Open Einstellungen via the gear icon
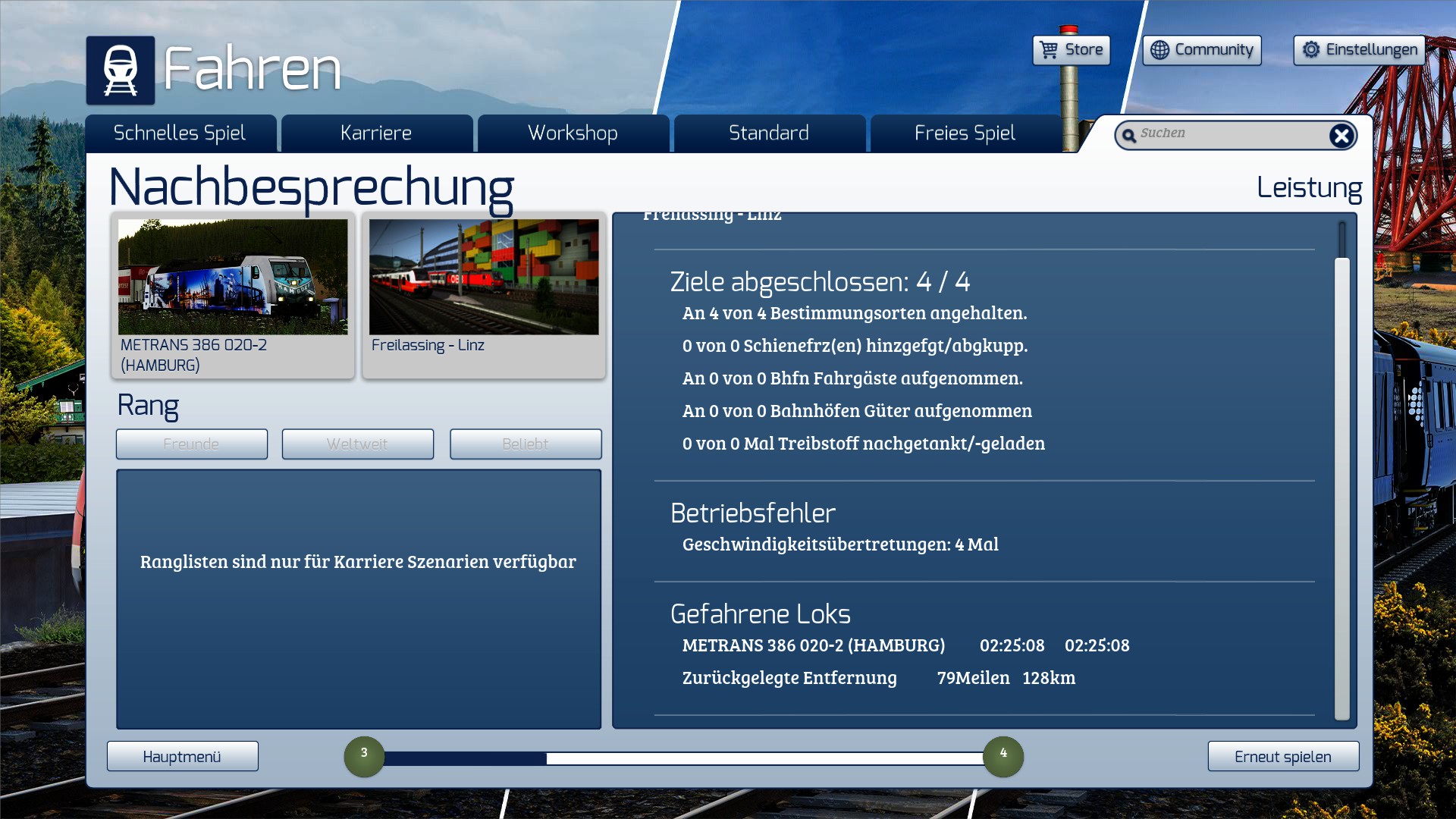Screen dimensions: 1456x819 (x=1311, y=50)
